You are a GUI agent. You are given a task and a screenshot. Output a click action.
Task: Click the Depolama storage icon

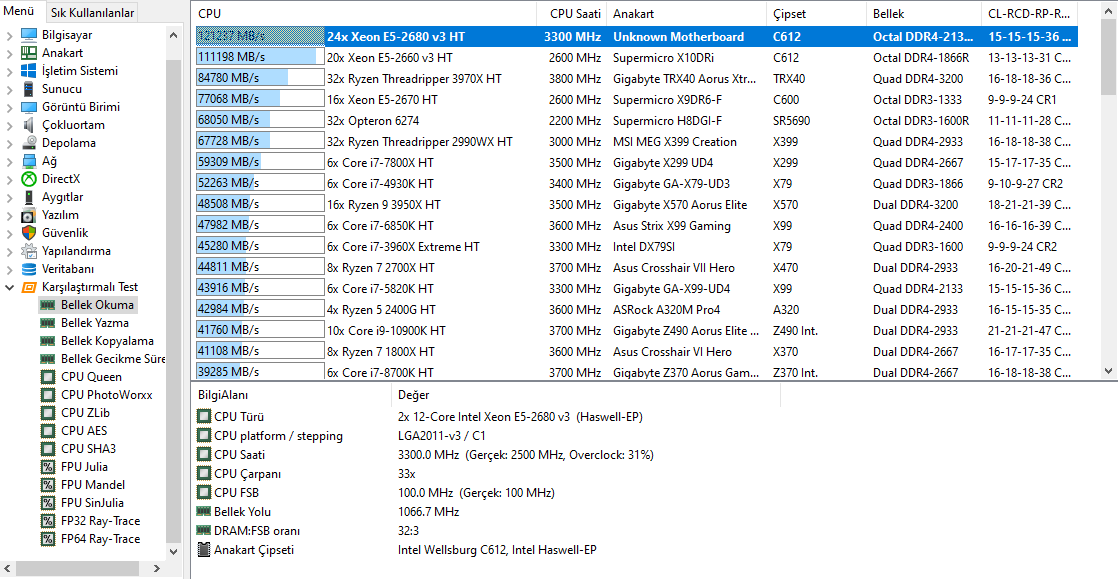click(29, 143)
